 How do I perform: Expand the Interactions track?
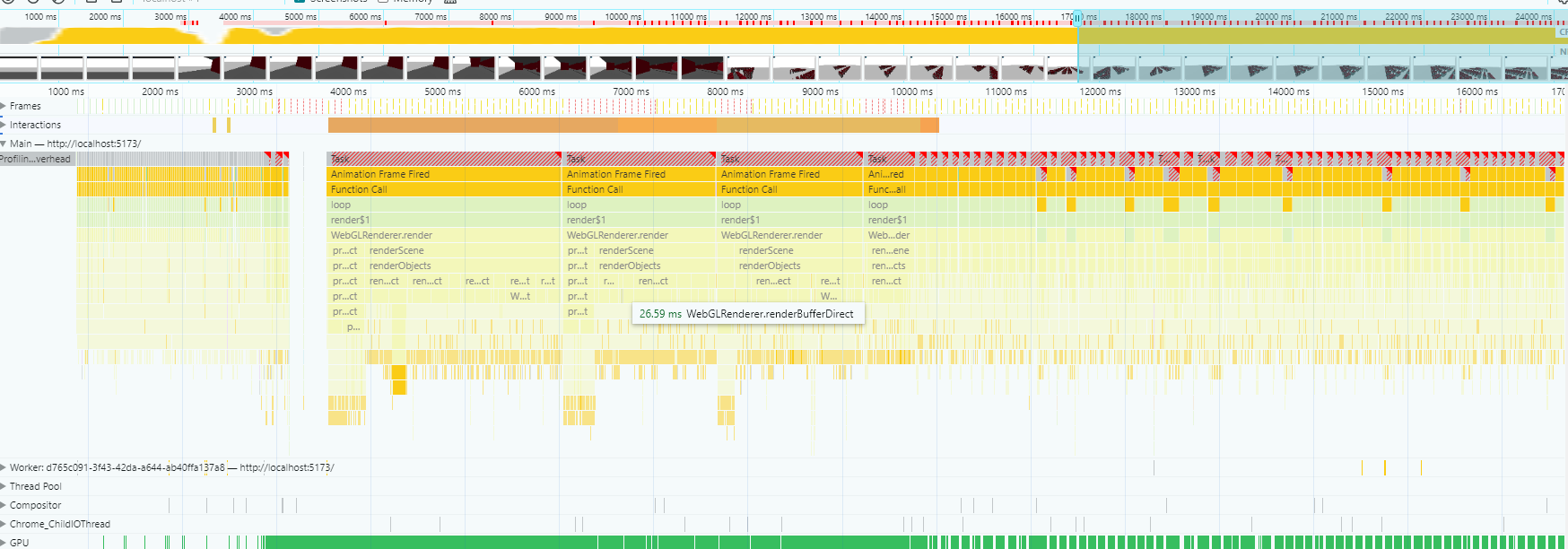4,125
